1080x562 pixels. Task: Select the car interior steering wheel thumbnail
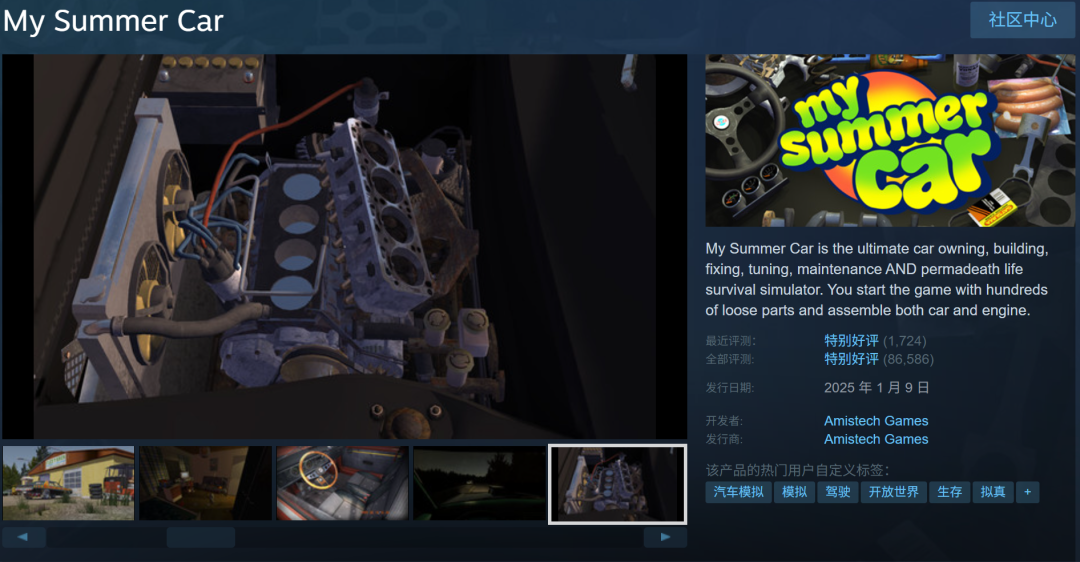[342, 483]
